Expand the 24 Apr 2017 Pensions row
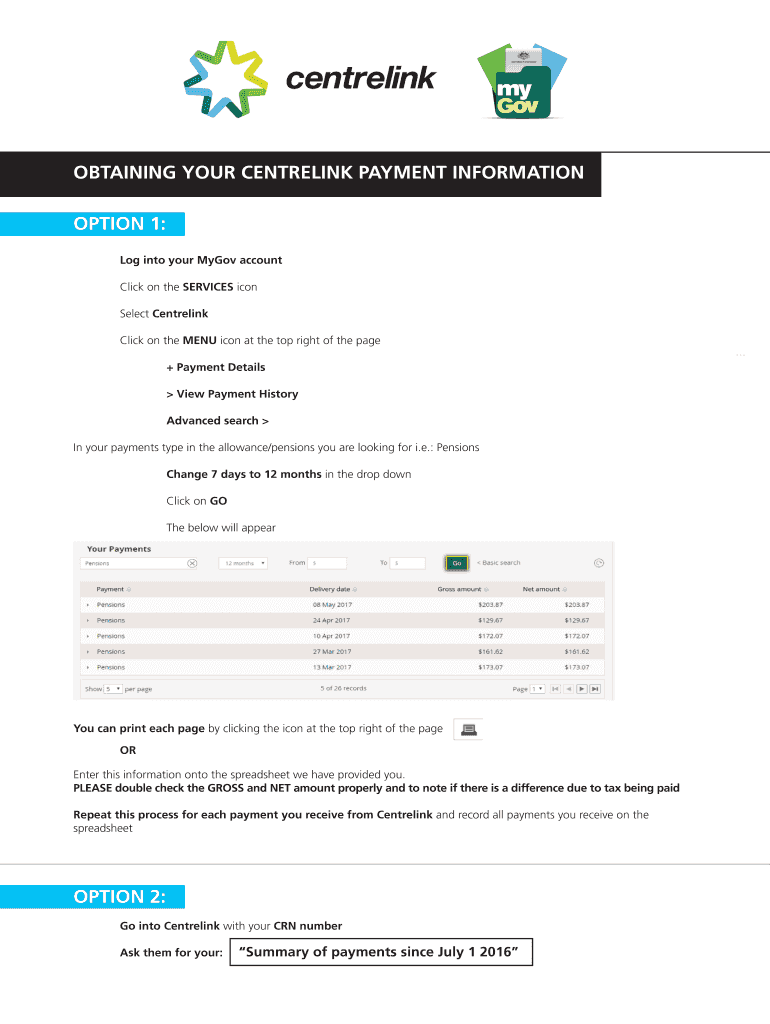Image resolution: width=770 pixels, height=1024 pixels. click(x=88, y=620)
